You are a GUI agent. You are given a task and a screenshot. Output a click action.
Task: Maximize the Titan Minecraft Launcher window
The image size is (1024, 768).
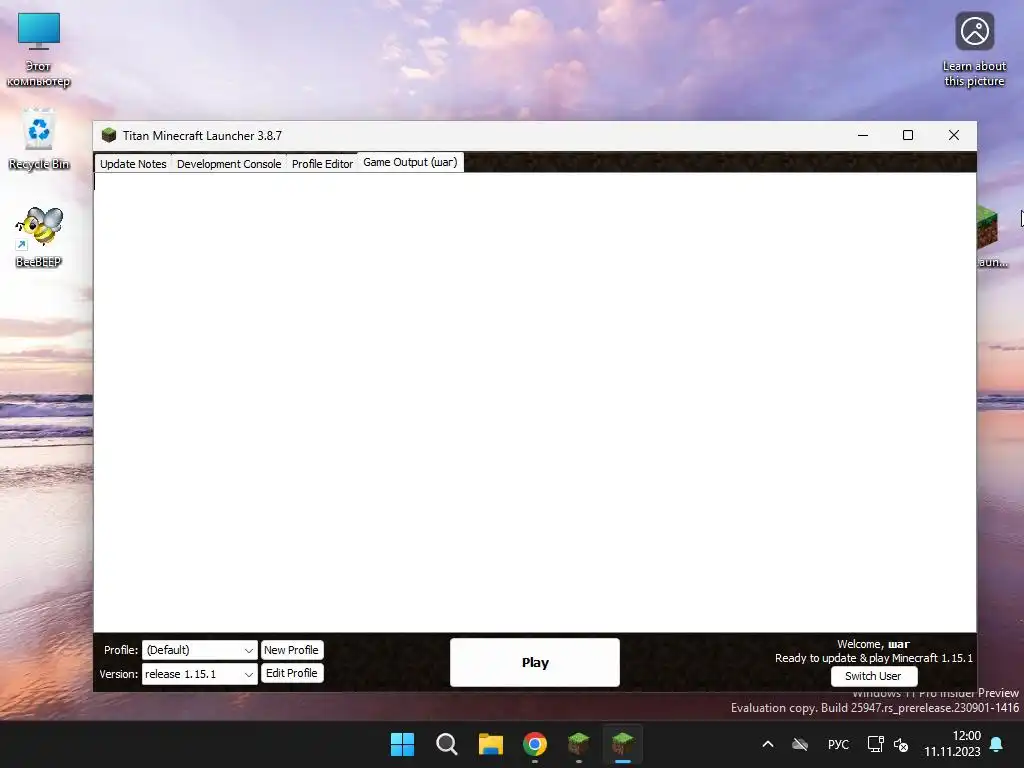pyautogui.click(x=908, y=135)
